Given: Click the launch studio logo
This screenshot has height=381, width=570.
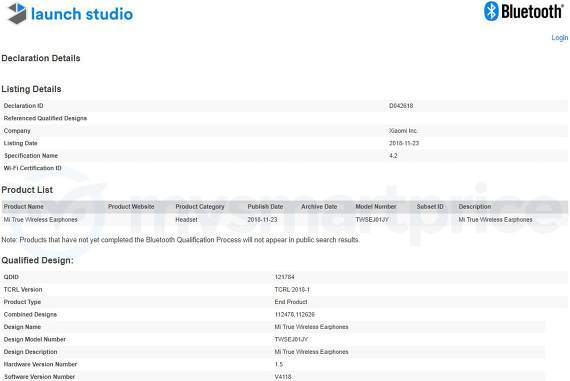Looking at the screenshot, I should pos(71,14).
